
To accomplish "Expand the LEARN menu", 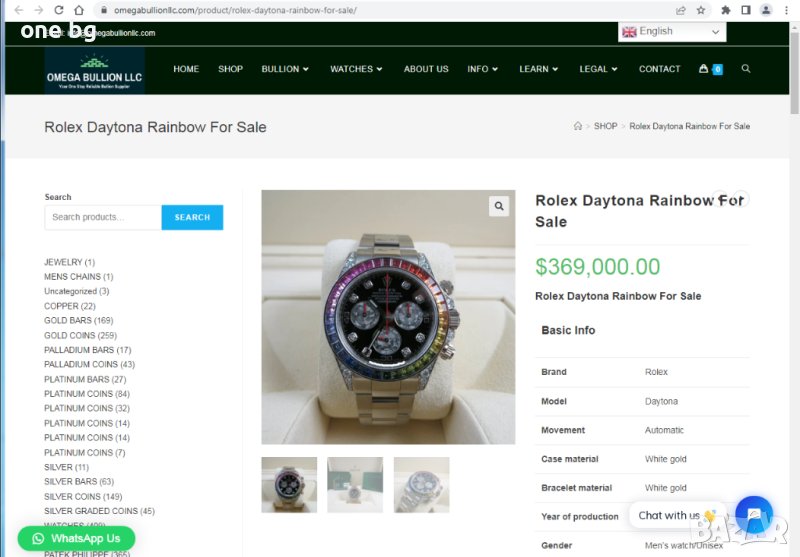I will click(x=539, y=69).
